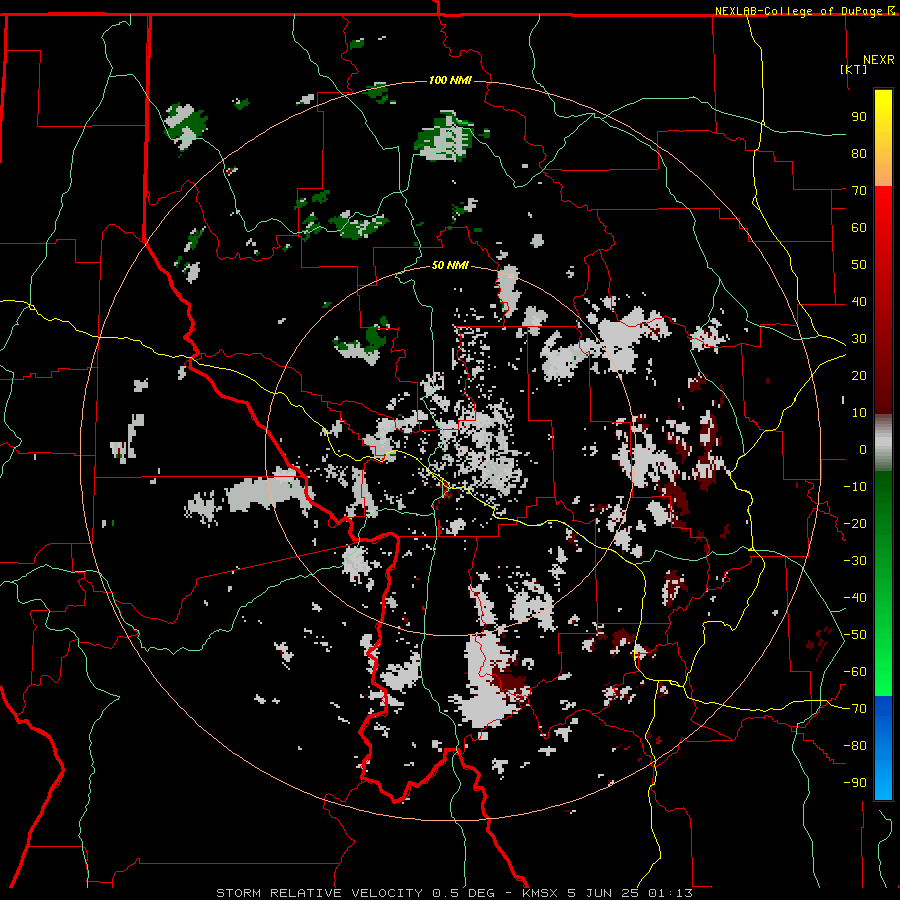Select the 100 NMI range ring label

pyautogui.click(x=450, y=80)
